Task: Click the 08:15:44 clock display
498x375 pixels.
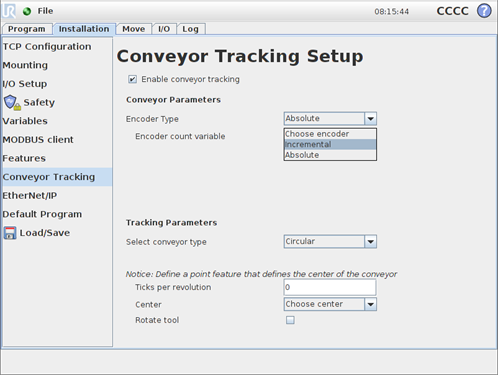Action: point(391,12)
